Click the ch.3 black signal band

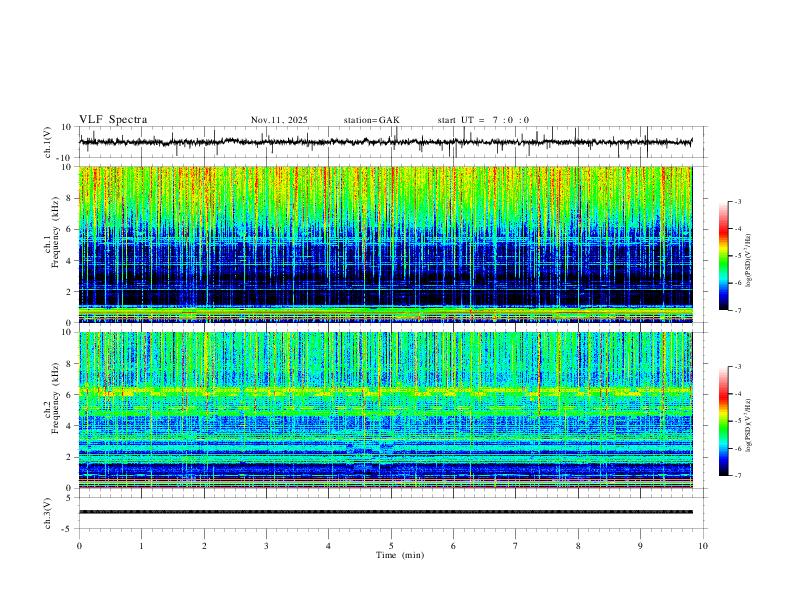coord(386,512)
